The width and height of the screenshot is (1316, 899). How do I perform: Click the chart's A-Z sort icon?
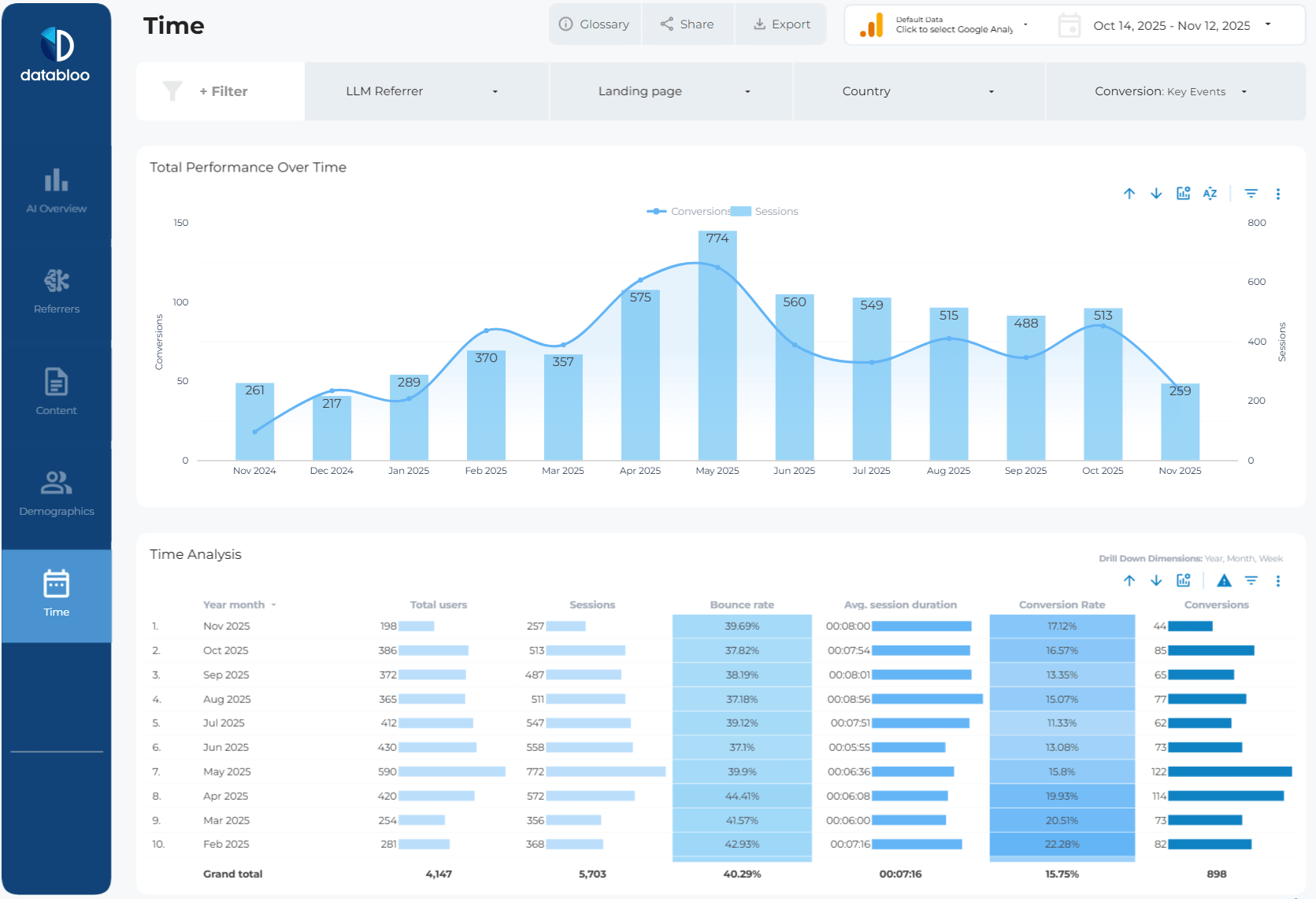point(1210,194)
